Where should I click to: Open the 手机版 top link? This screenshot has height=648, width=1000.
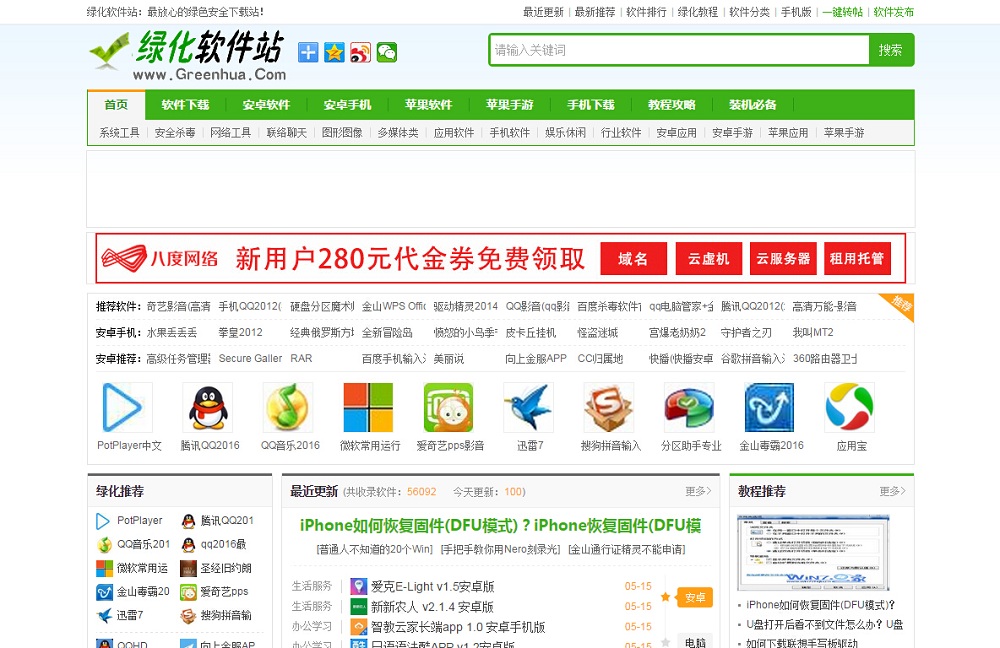796,12
